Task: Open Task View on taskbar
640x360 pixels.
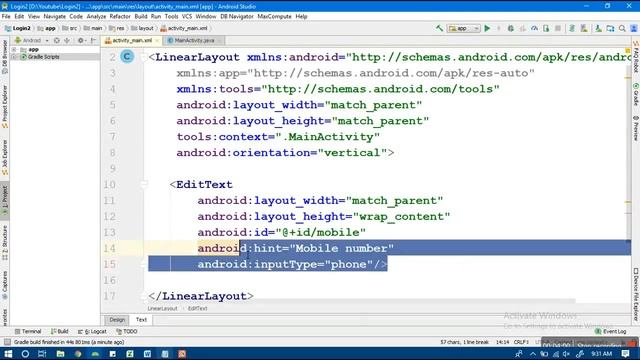Action: click(42, 354)
